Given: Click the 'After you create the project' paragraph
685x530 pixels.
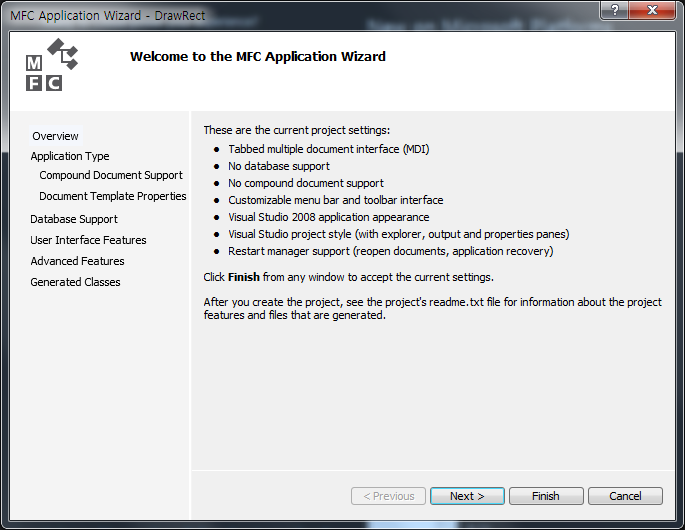Looking at the screenshot, I should pyautogui.click(x=432, y=308).
